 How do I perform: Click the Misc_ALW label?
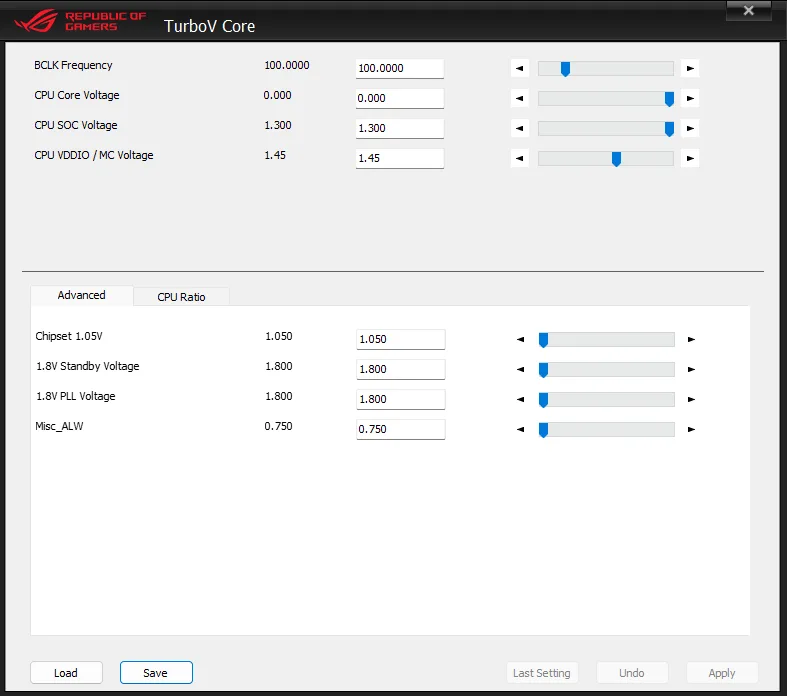click(59, 427)
